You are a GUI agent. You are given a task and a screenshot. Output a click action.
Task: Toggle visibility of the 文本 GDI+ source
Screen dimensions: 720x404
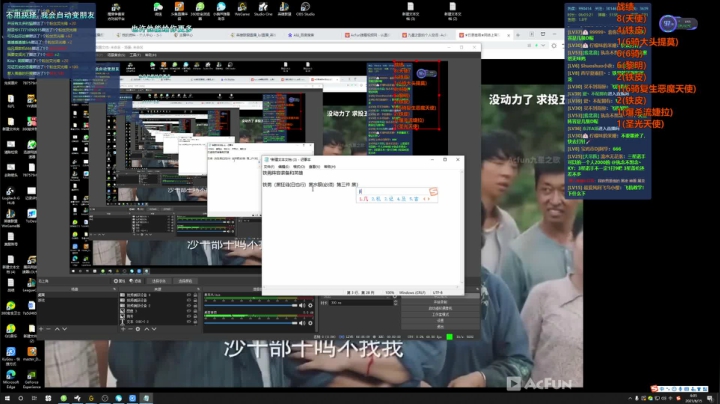[189, 322]
